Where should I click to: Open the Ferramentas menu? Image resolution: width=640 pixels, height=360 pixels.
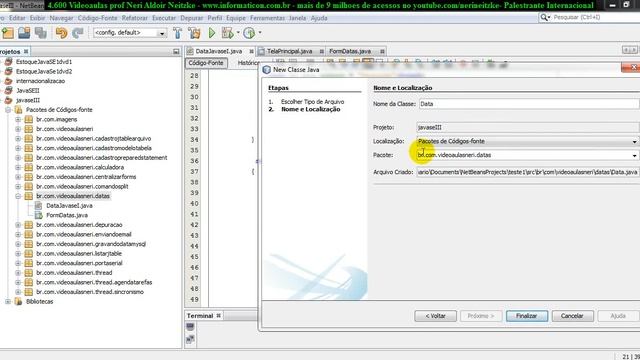267,18
